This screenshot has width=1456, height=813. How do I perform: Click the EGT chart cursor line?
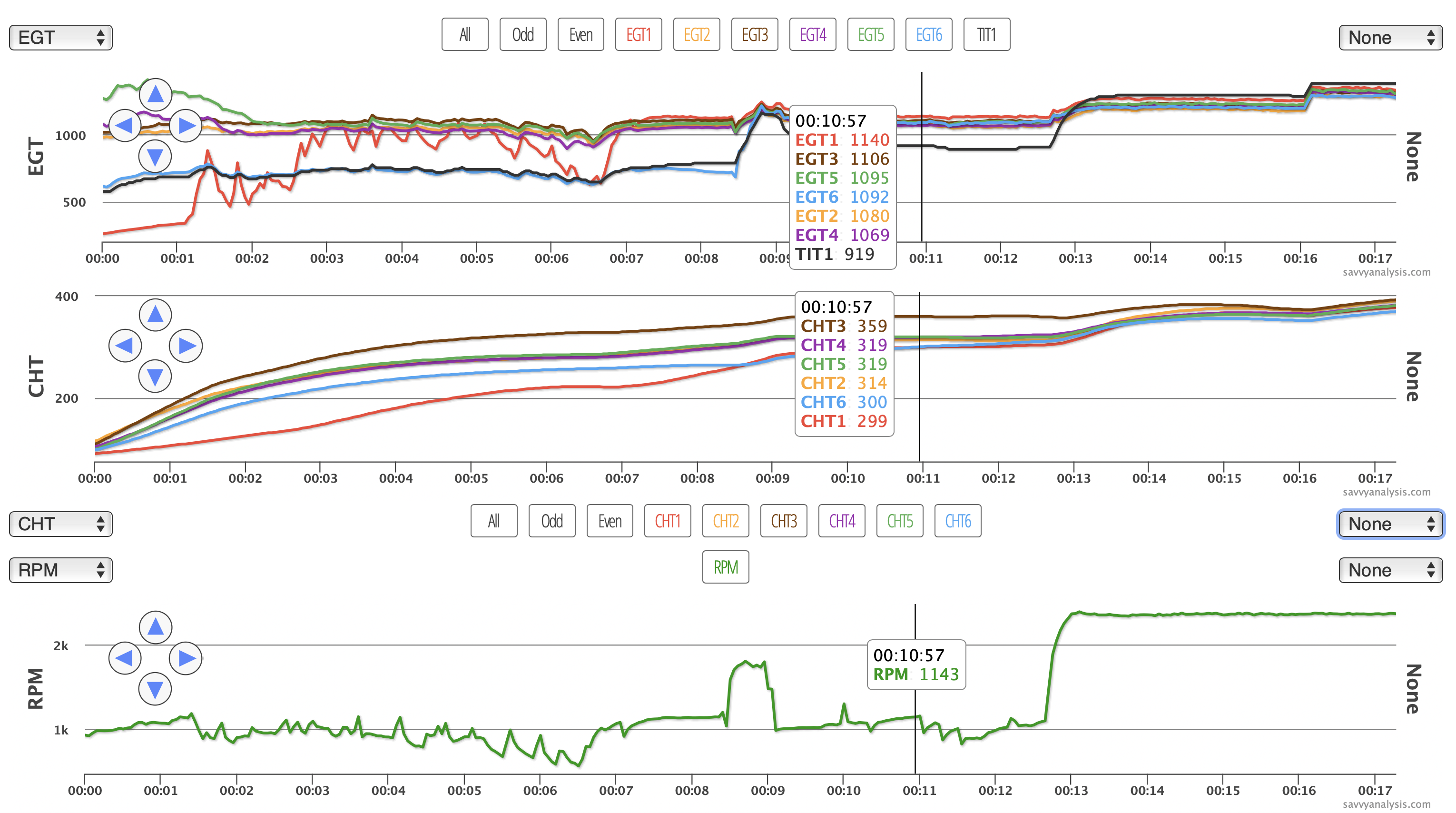[922, 157]
